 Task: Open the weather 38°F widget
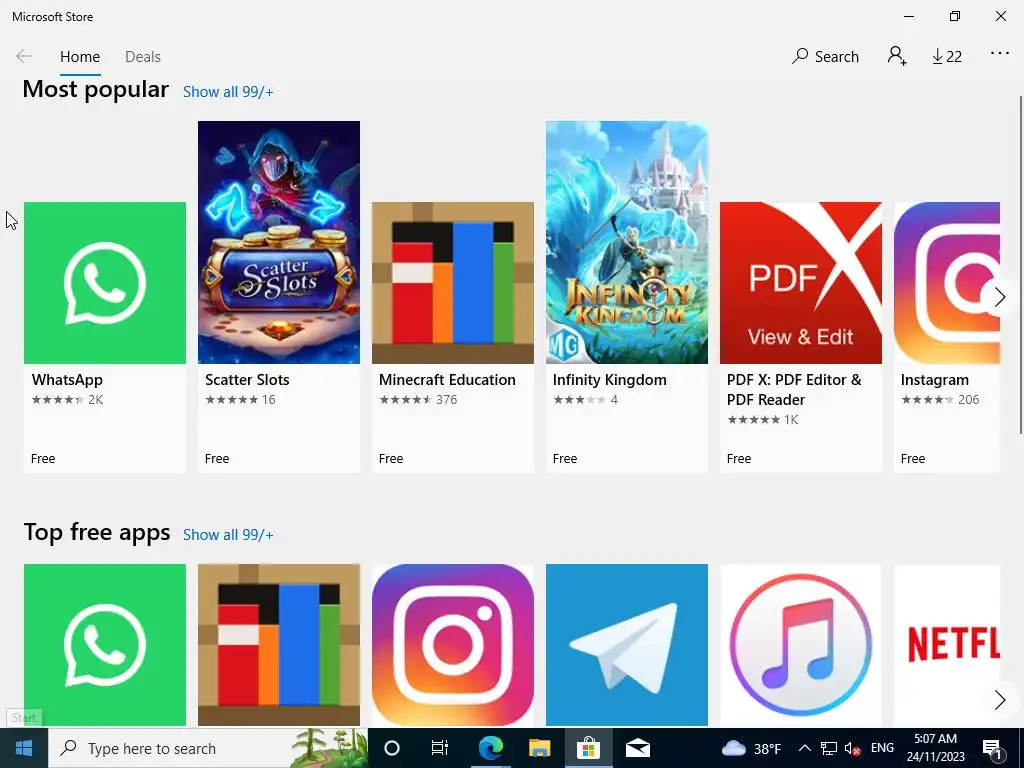[x=752, y=748]
